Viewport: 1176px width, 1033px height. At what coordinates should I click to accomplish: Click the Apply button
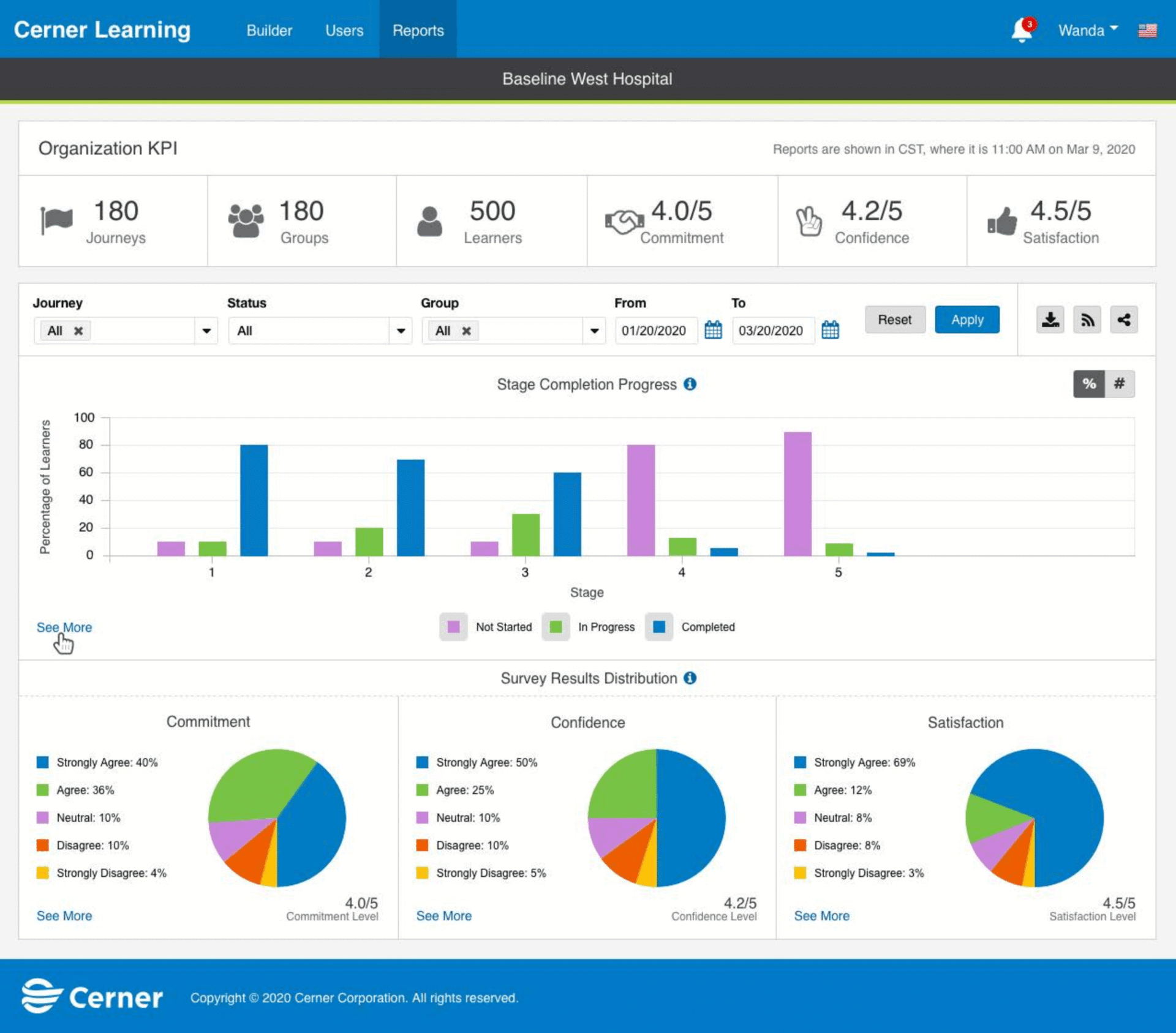point(967,320)
